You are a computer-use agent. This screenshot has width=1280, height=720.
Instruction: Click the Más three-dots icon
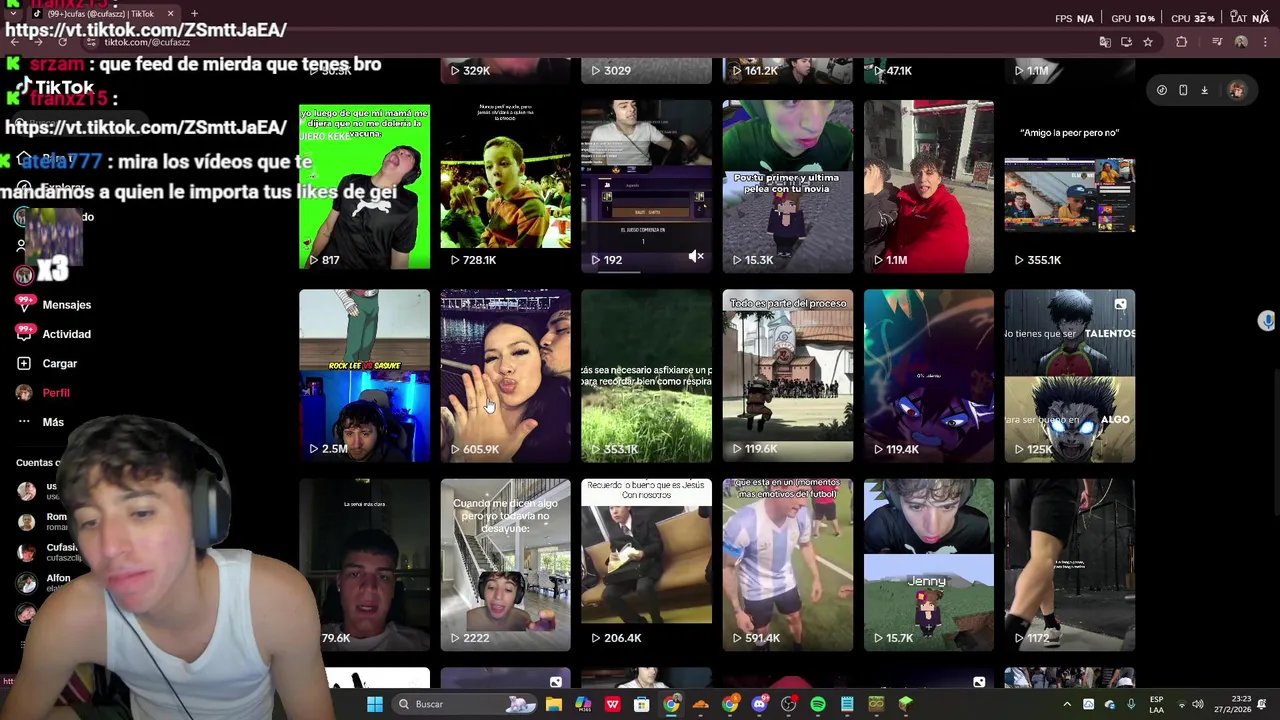point(24,422)
